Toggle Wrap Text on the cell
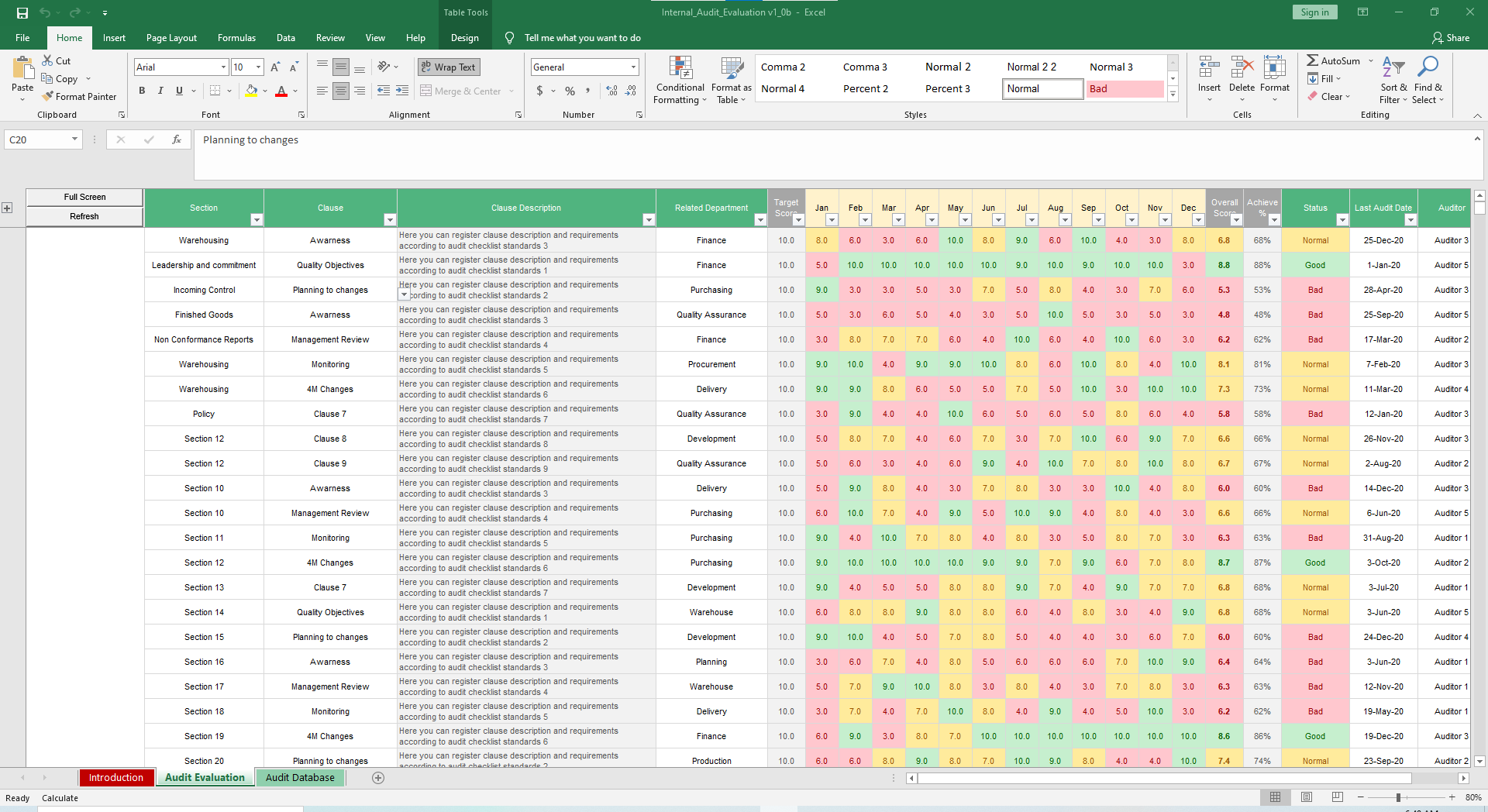The height and width of the screenshot is (812, 1488). pyautogui.click(x=448, y=67)
